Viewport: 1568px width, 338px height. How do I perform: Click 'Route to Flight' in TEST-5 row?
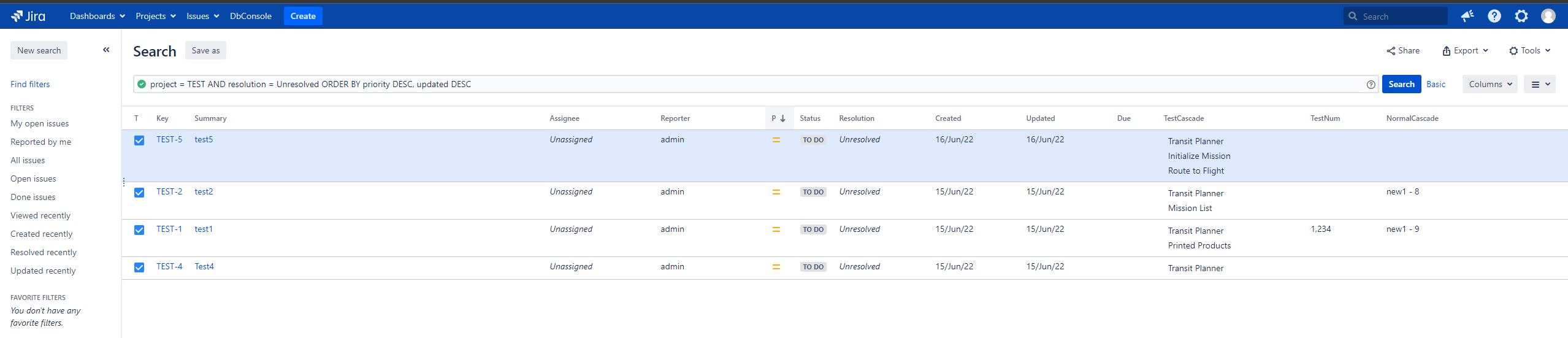click(1196, 171)
